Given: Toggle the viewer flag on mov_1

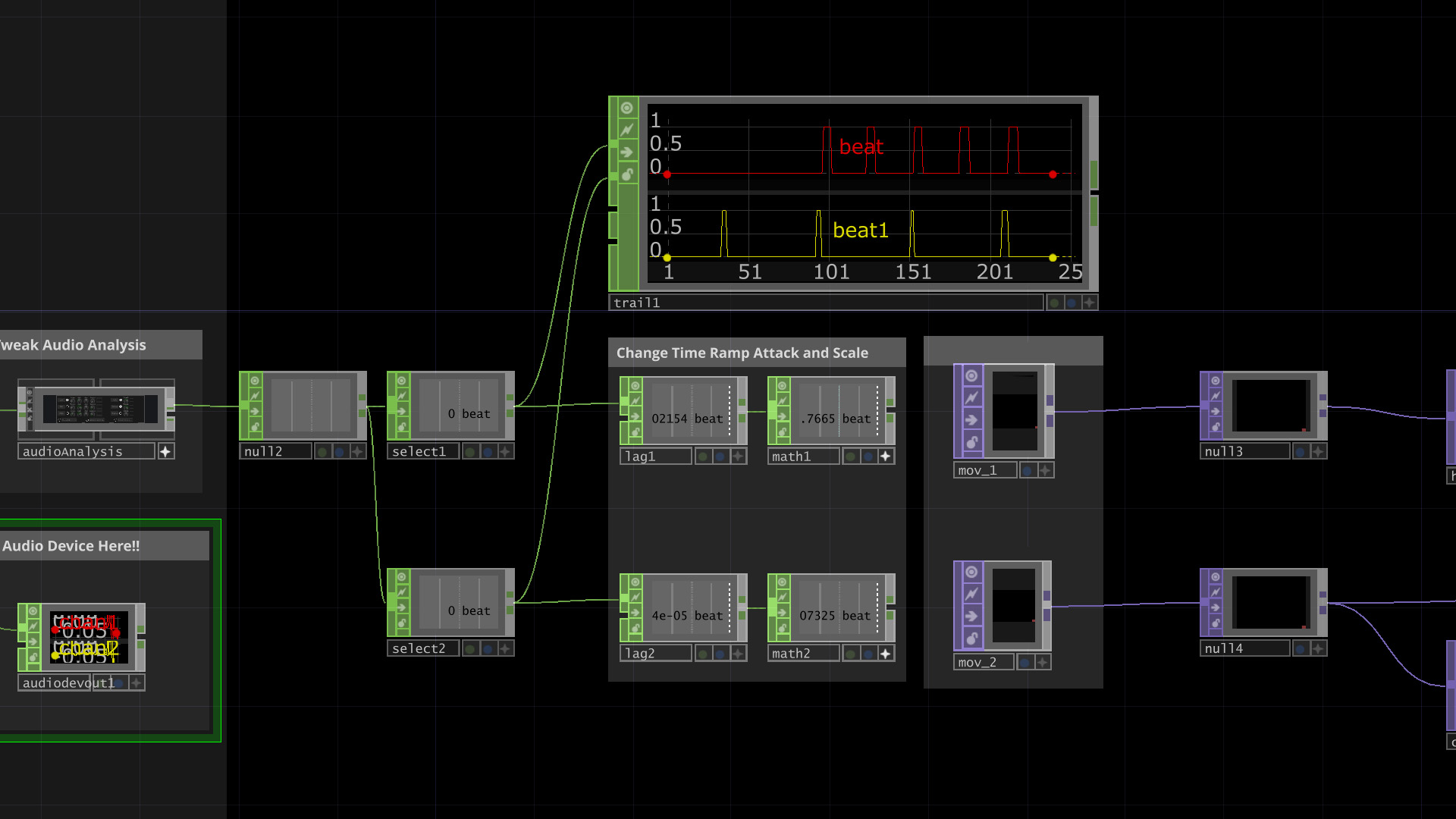Looking at the screenshot, I should (x=971, y=375).
